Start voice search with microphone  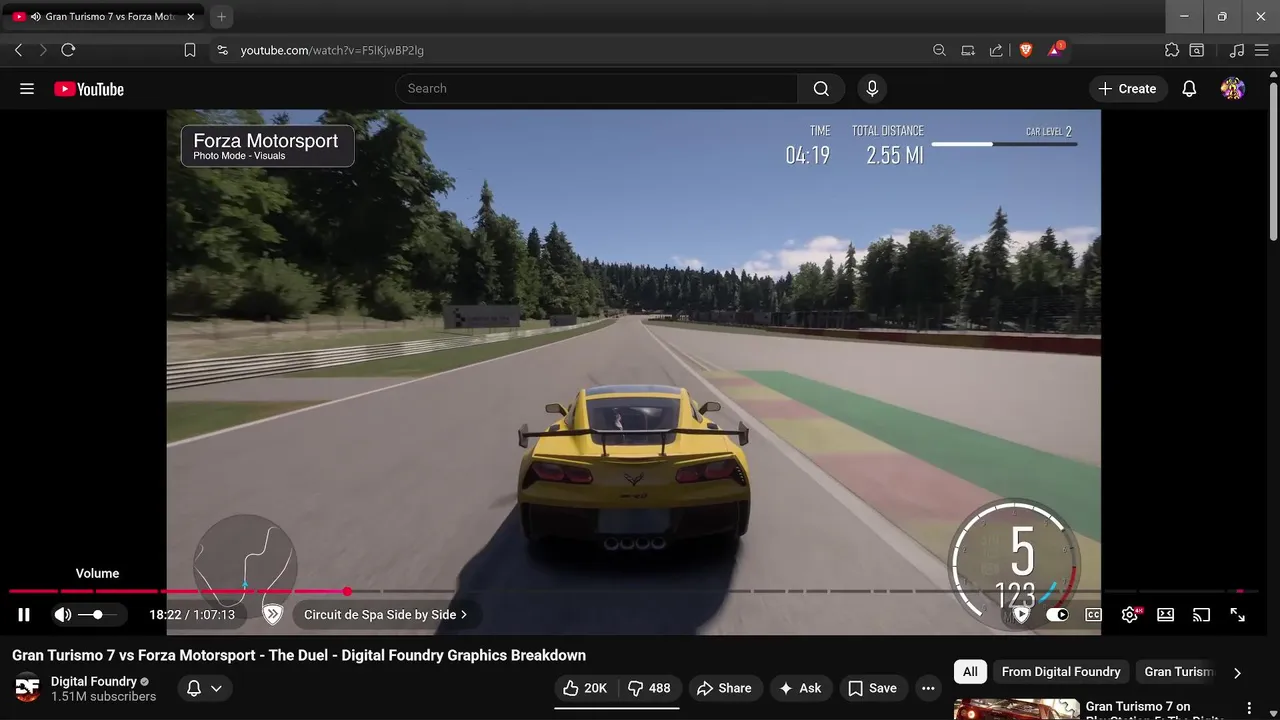click(872, 89)
